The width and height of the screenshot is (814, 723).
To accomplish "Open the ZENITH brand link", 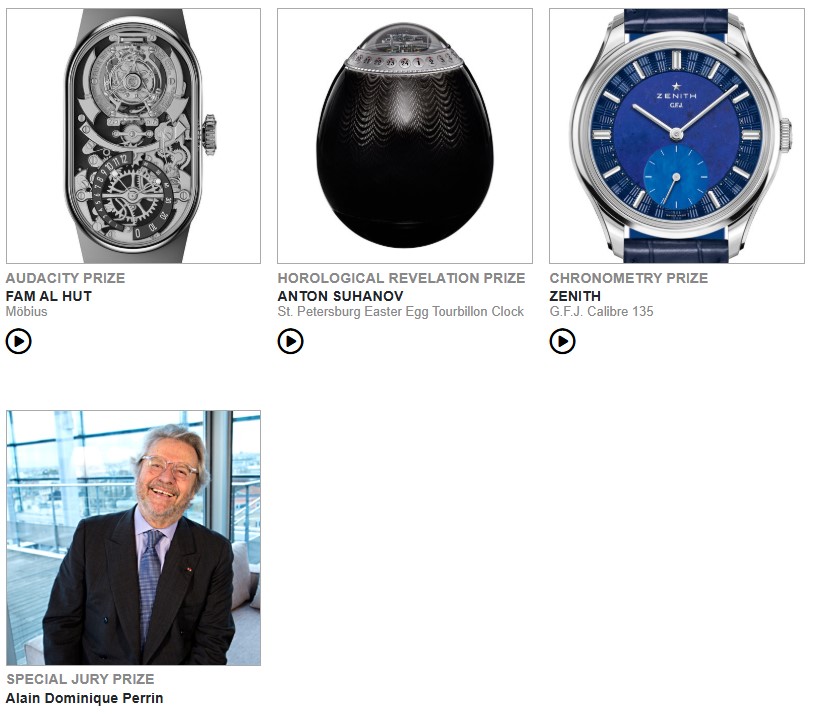I will pyautogui.click(x=575, y=296).
